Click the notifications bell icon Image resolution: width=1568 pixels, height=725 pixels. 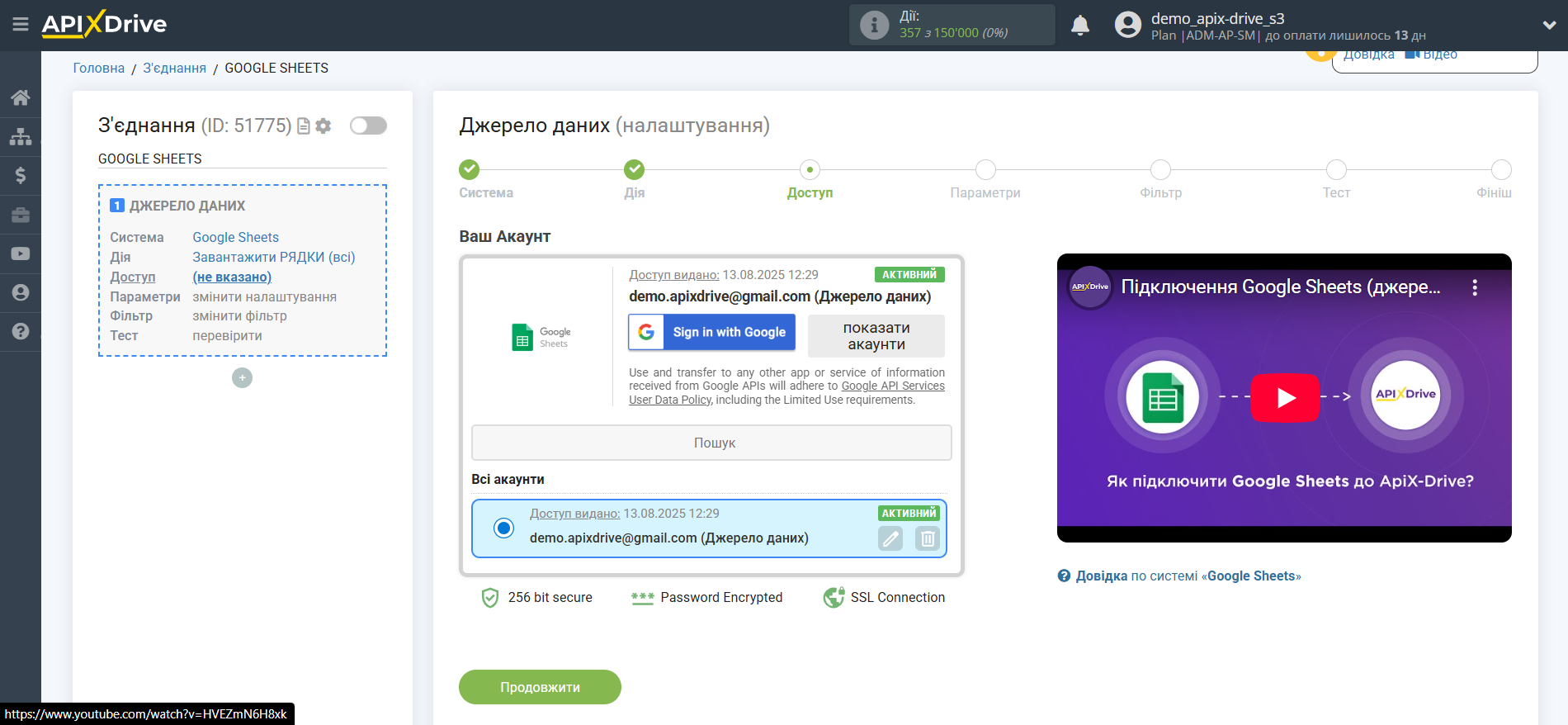[1080, 26]
